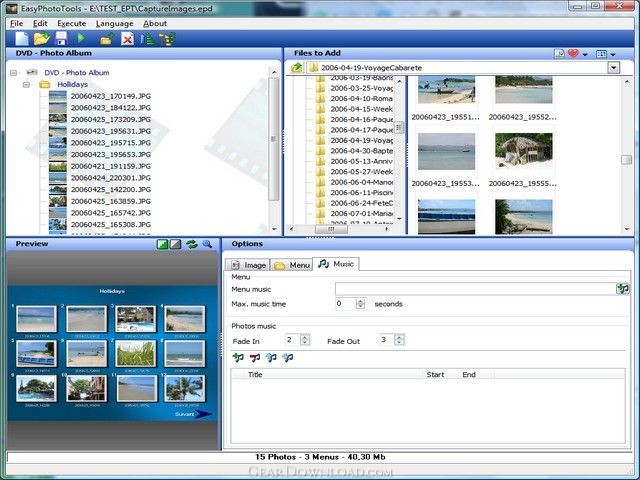Click the green image icon in the Preview header
640x480 pixels.
click(162, 244)
